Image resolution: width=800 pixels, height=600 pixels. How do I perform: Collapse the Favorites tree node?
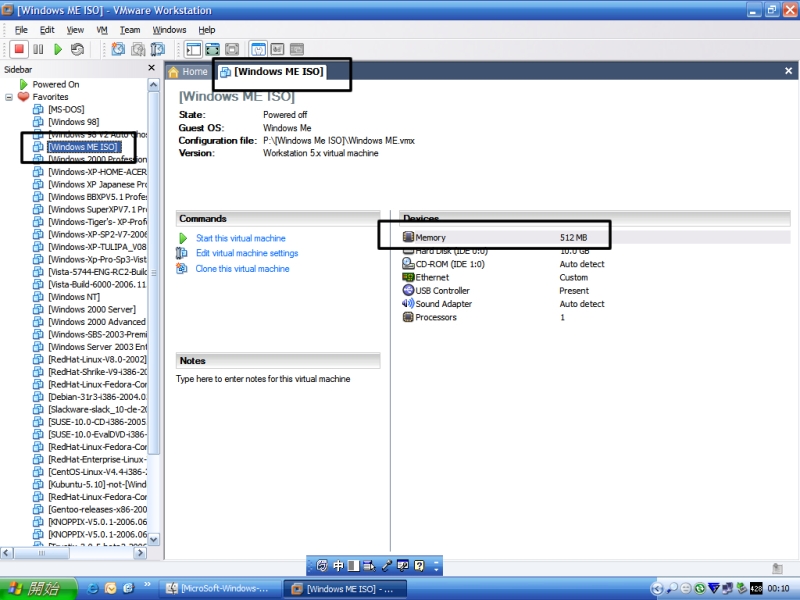pos(9,97)
